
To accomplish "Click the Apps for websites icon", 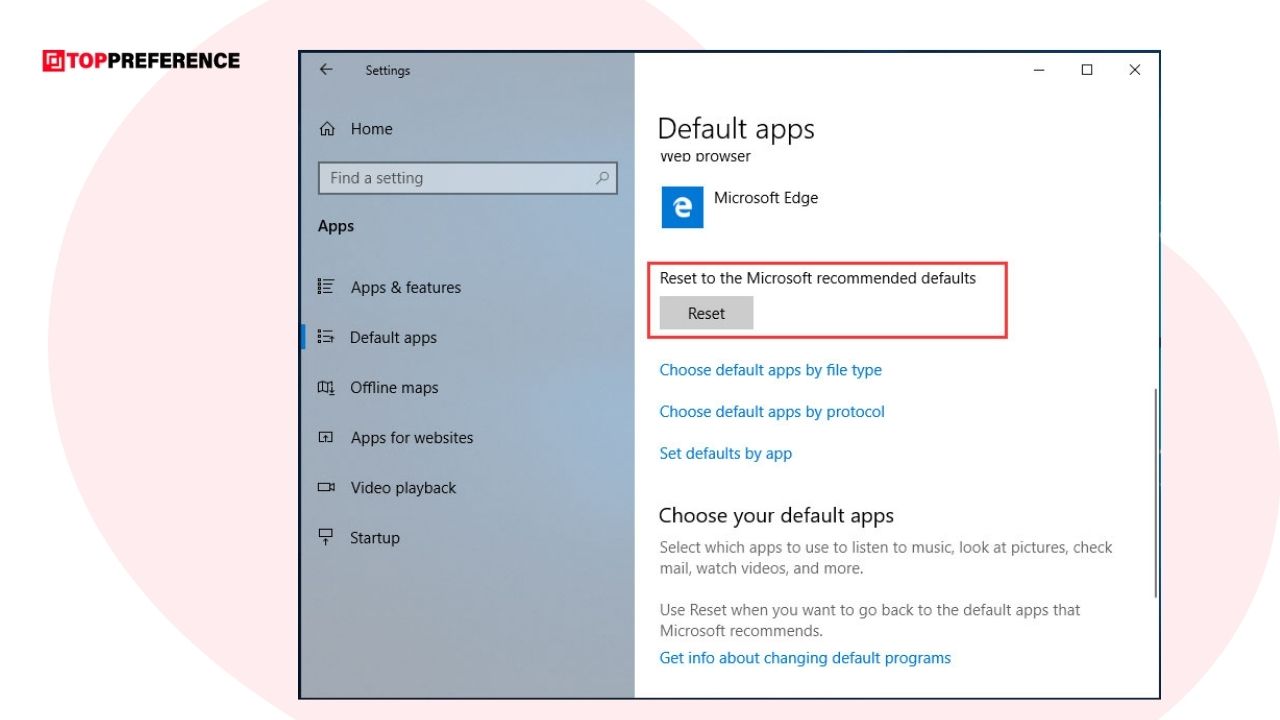I will coord(325,437).
